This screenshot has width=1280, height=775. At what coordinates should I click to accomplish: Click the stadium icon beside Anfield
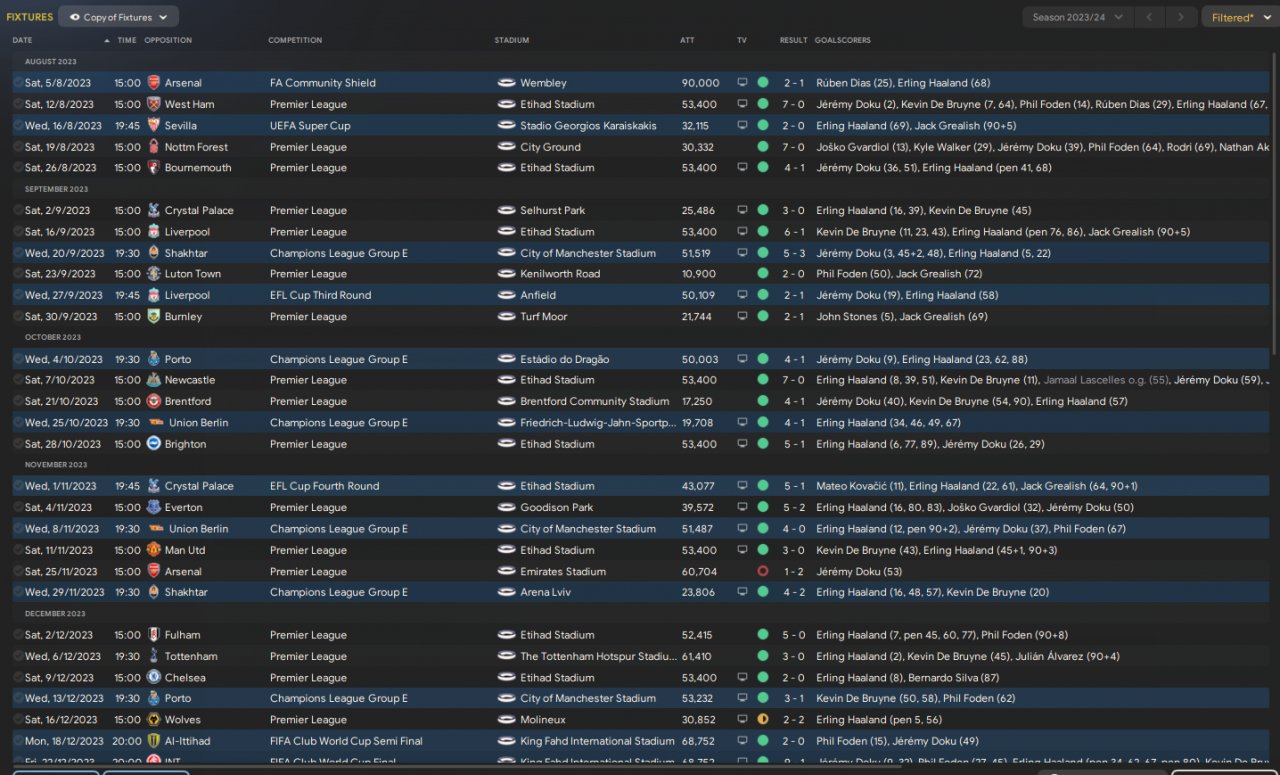click(x=506, y=296)
